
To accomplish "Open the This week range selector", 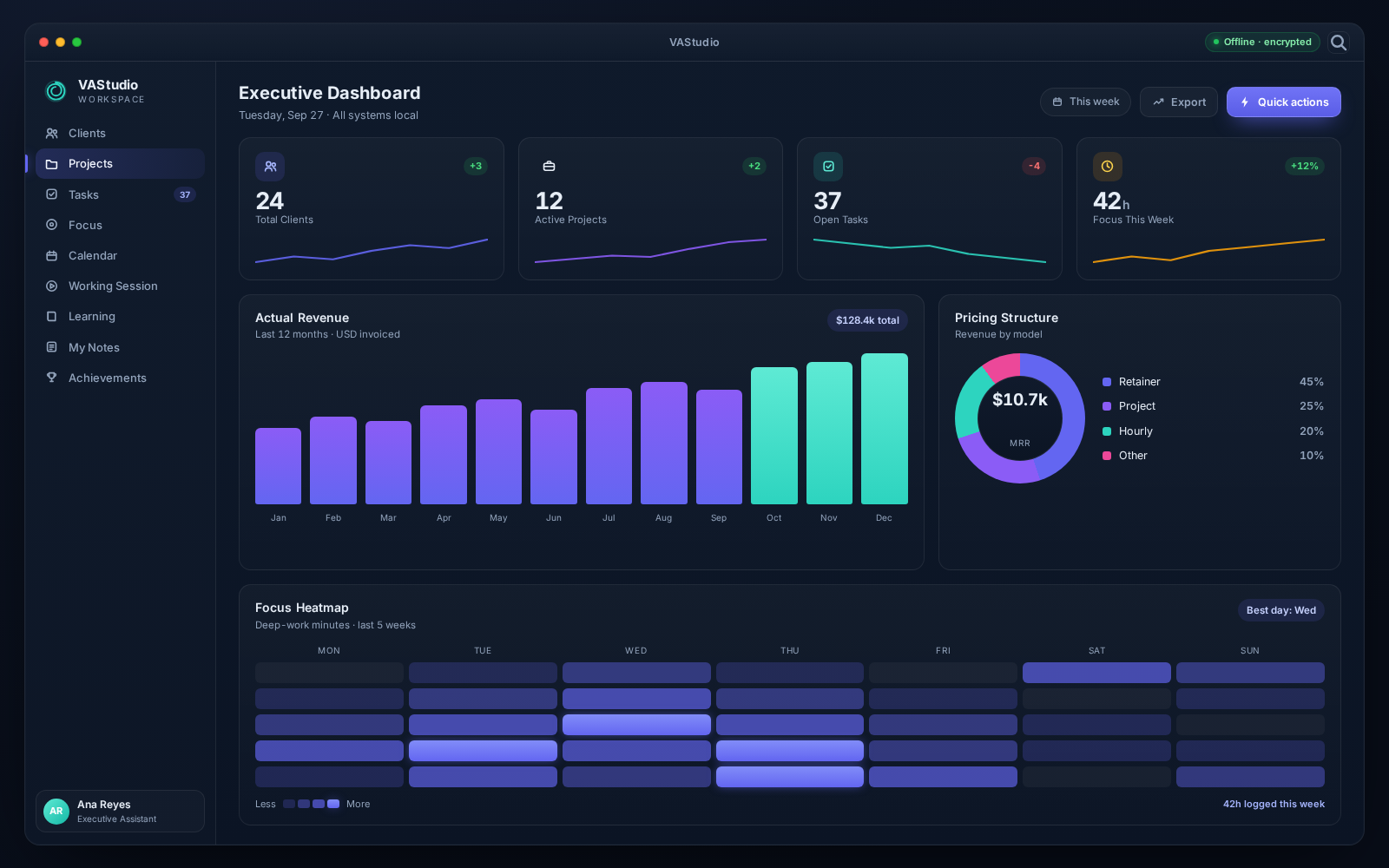I will click(x=1085, y=102).
